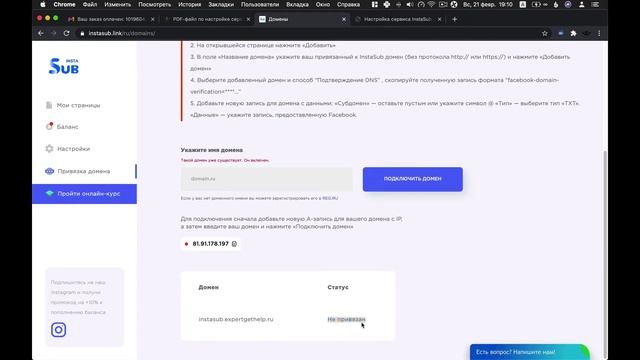Switch to the Настройка сервиса InstaSub tab
Viewport: 640px width, 360px height.
[x=398, y=19]
